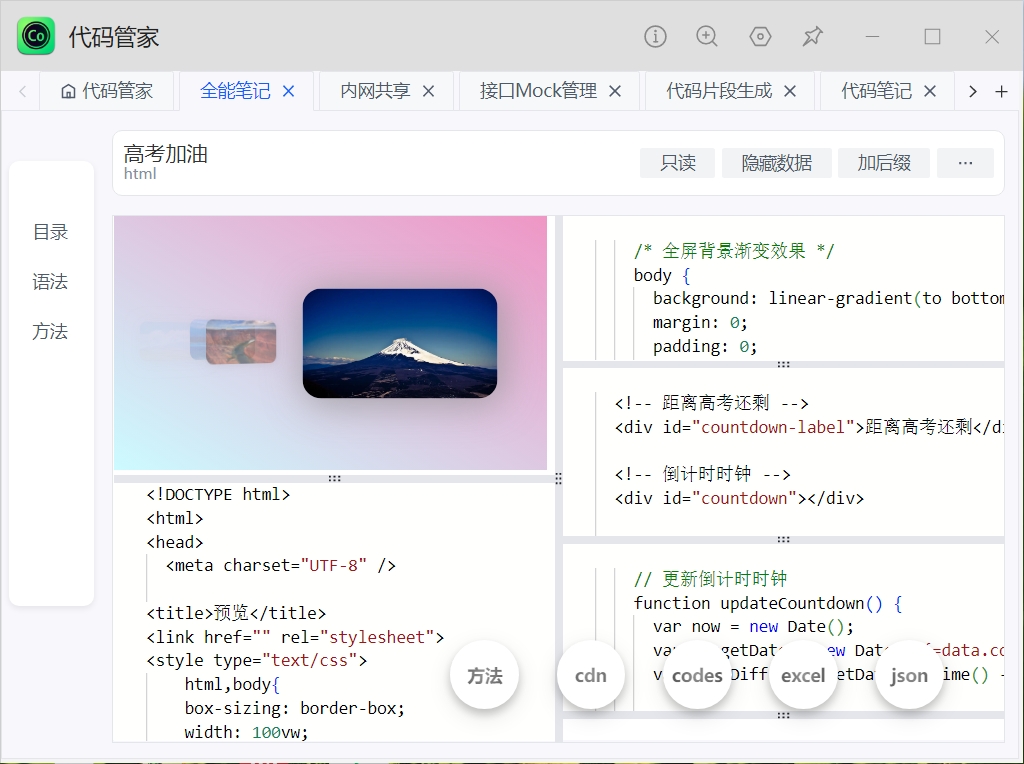Image resolution: width=1024 pixels, height=764 pixels.
Task: Pin the window with the pin icon
Action: click(812, 37)
